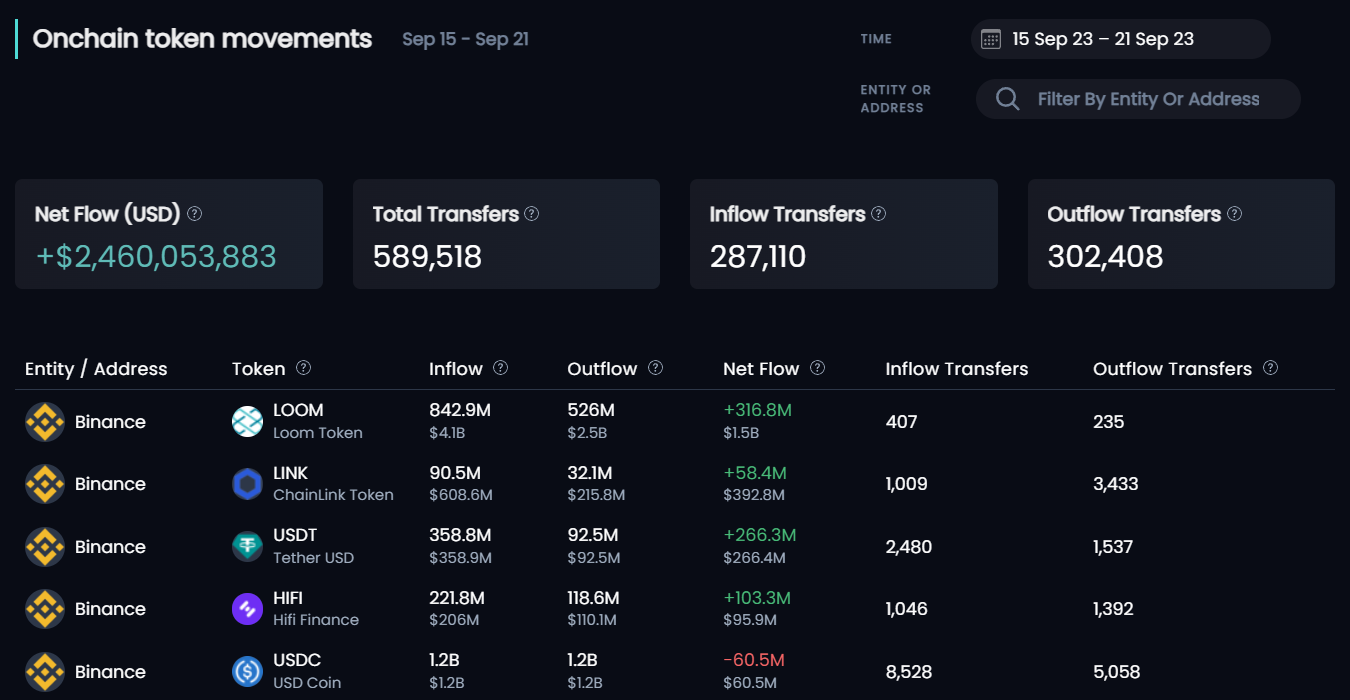This screenshot has width=1350, height=700.
Task: Click LOOM outflow value 526M
Action: (x=591, y=410)
